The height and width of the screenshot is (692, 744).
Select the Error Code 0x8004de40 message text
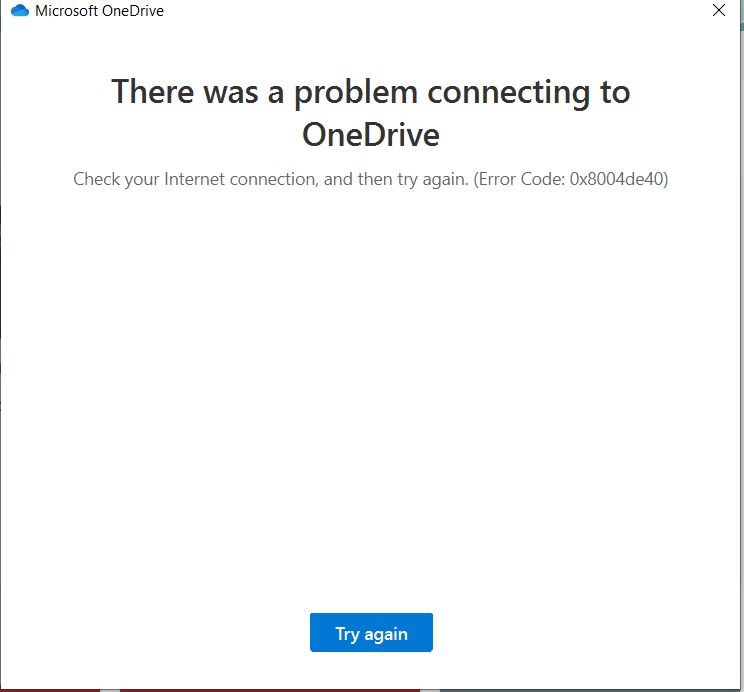(x=371, y=179)
